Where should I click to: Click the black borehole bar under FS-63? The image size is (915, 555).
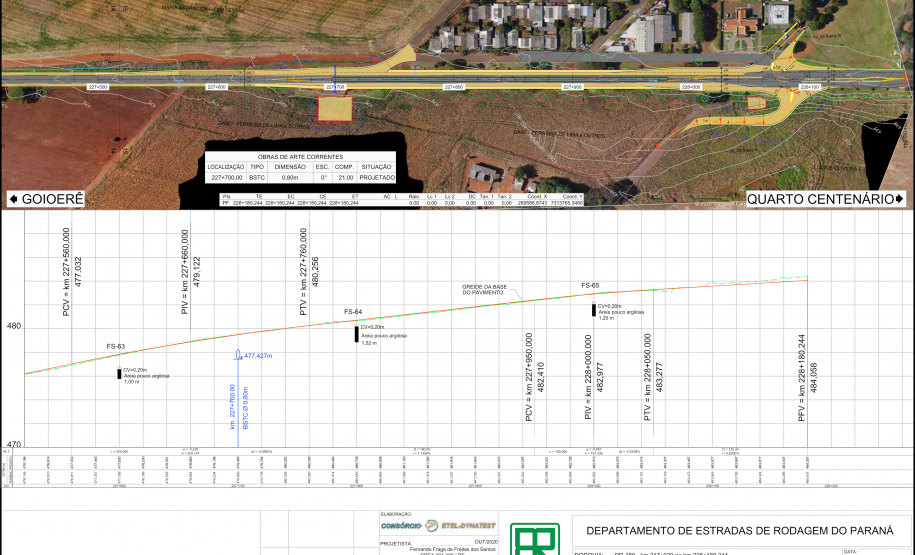click(x=120, y=374)
